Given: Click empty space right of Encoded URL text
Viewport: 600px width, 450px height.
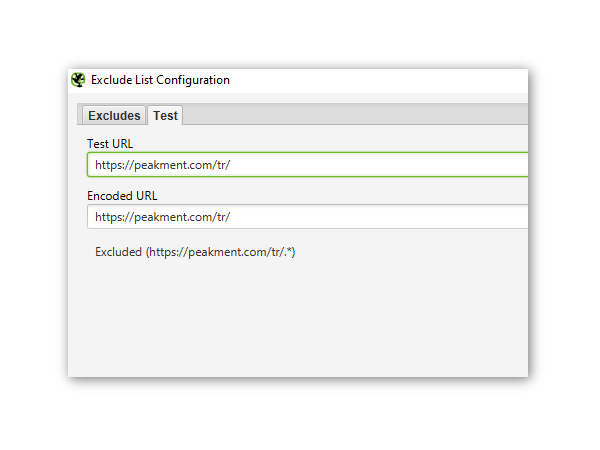Looking at the screenshot, I should click(400, 217).
